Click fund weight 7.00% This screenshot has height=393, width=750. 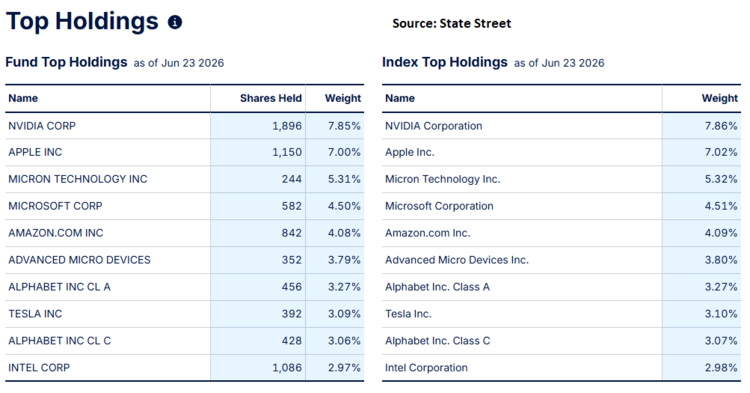pos(344,152)
